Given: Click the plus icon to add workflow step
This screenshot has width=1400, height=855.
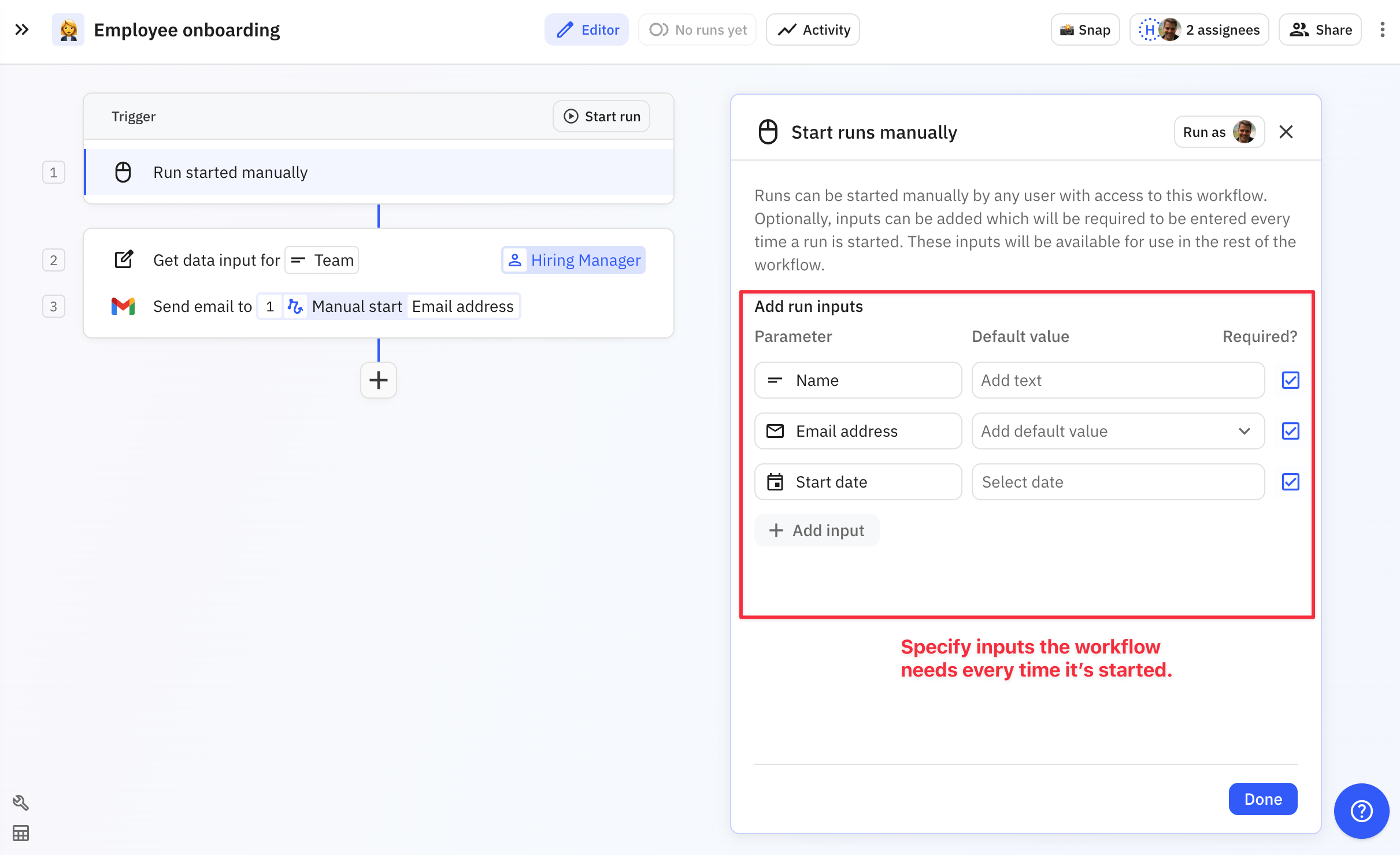Looking at the screenshot, I should [x=379, y=380].
